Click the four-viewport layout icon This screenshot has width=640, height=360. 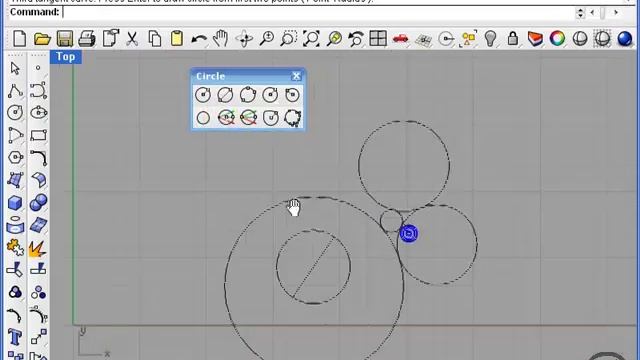[x=378, y=39]
